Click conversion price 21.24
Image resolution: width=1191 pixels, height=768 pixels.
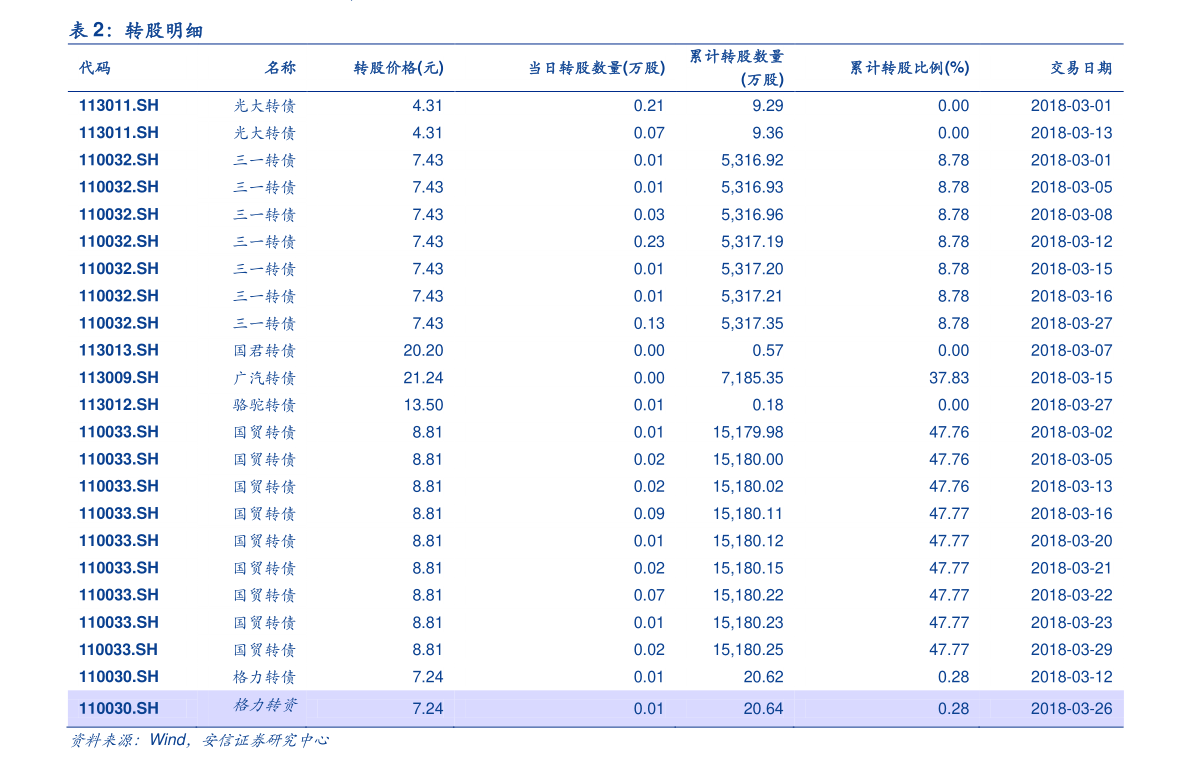coord(423,378)
